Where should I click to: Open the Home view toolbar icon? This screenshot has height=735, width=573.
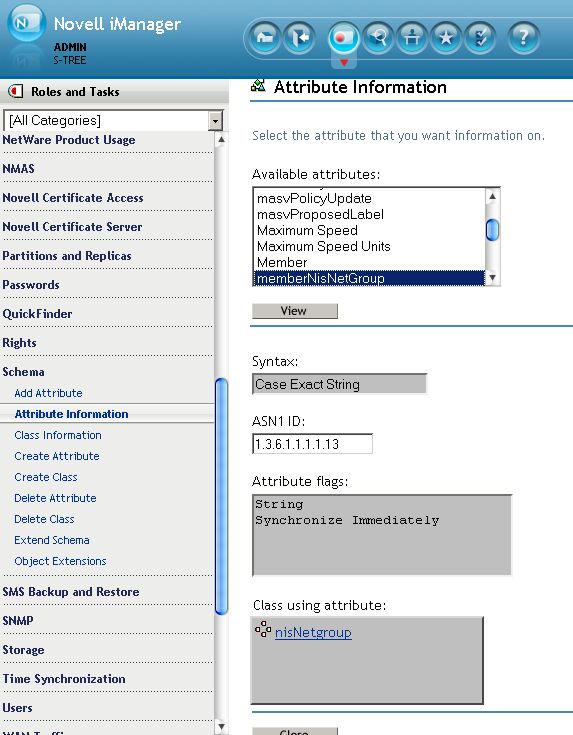tap(265, 37)
